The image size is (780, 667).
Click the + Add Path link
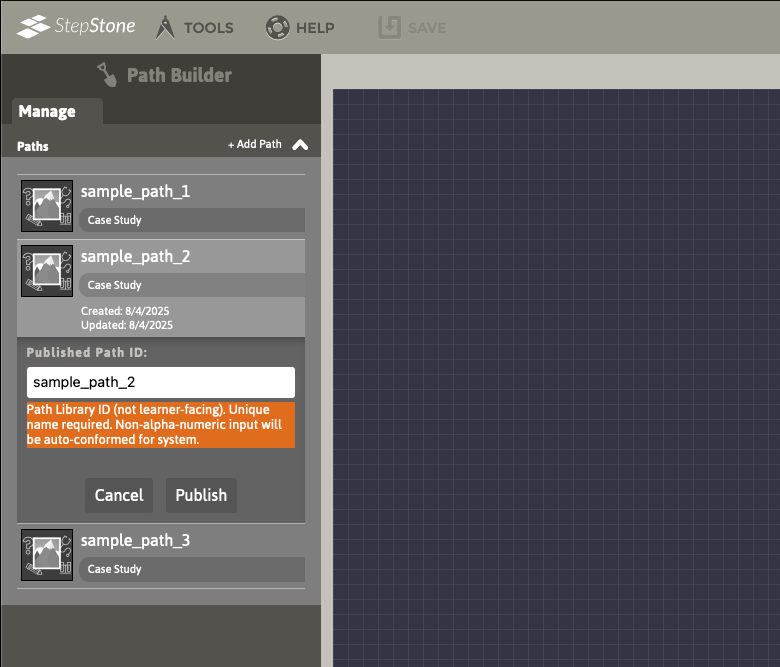tap(255, 144)
